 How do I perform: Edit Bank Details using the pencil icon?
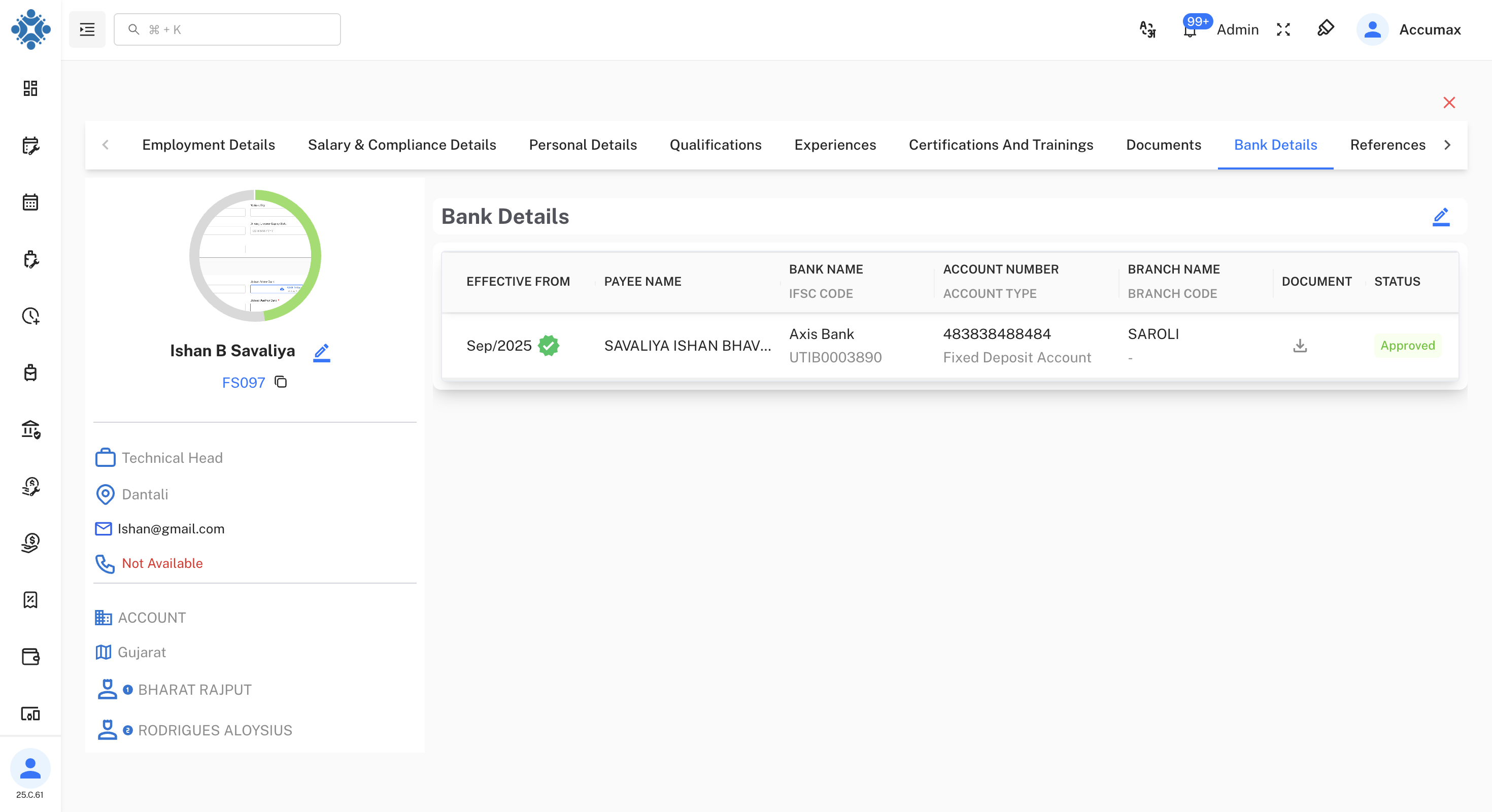pos(1442,217)
